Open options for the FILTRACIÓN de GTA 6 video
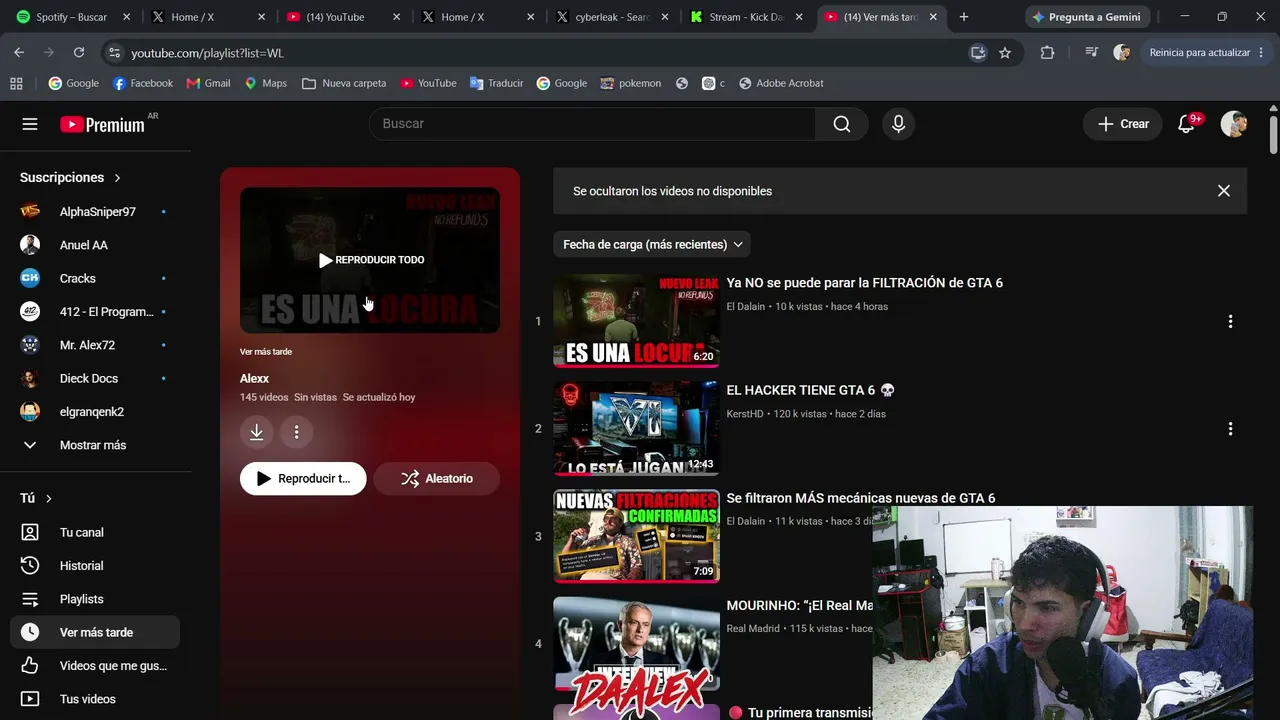The width and height of the screenshot is (1280, 720). pyautogui.click(x=1230, y=322)
